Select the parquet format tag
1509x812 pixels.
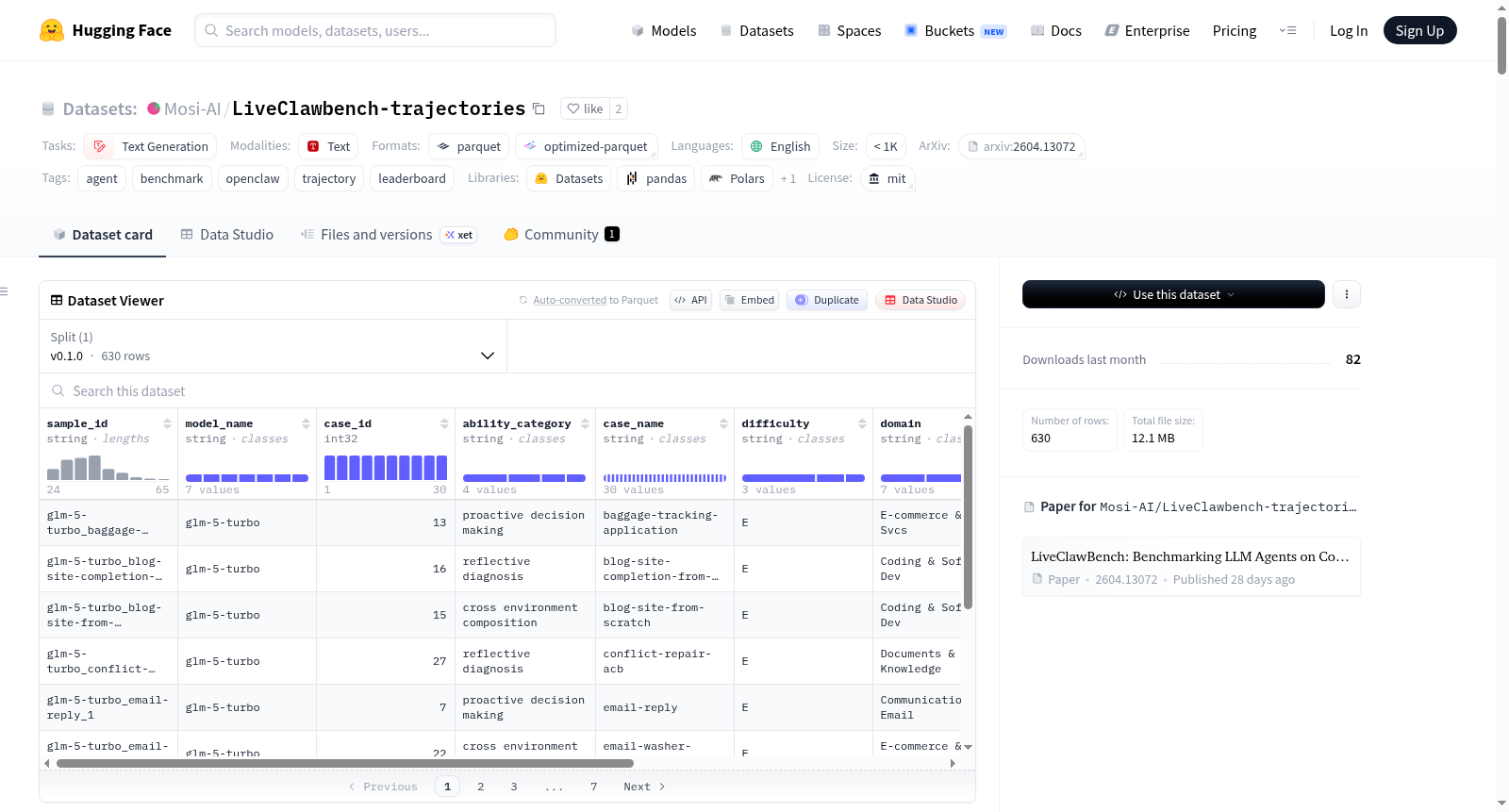coord(469,146)
